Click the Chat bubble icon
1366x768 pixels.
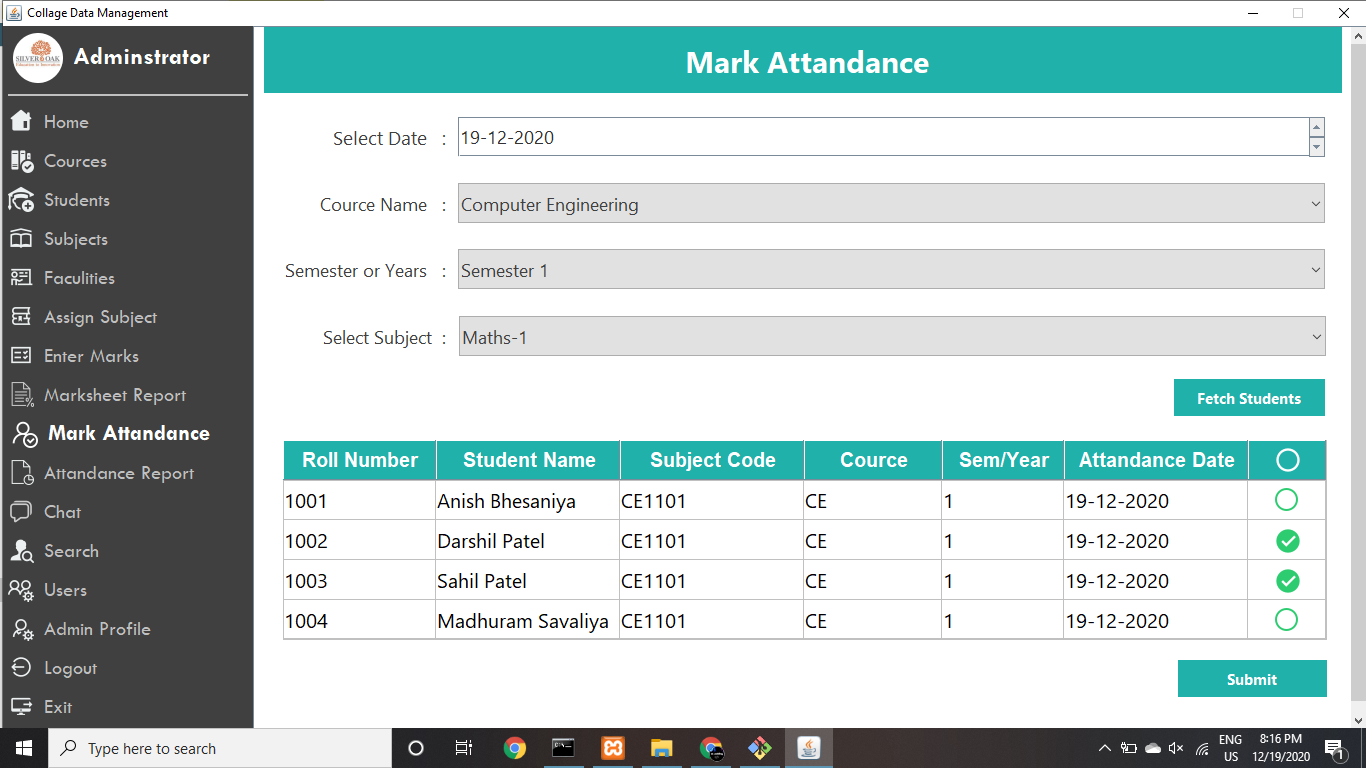point(22,511)
